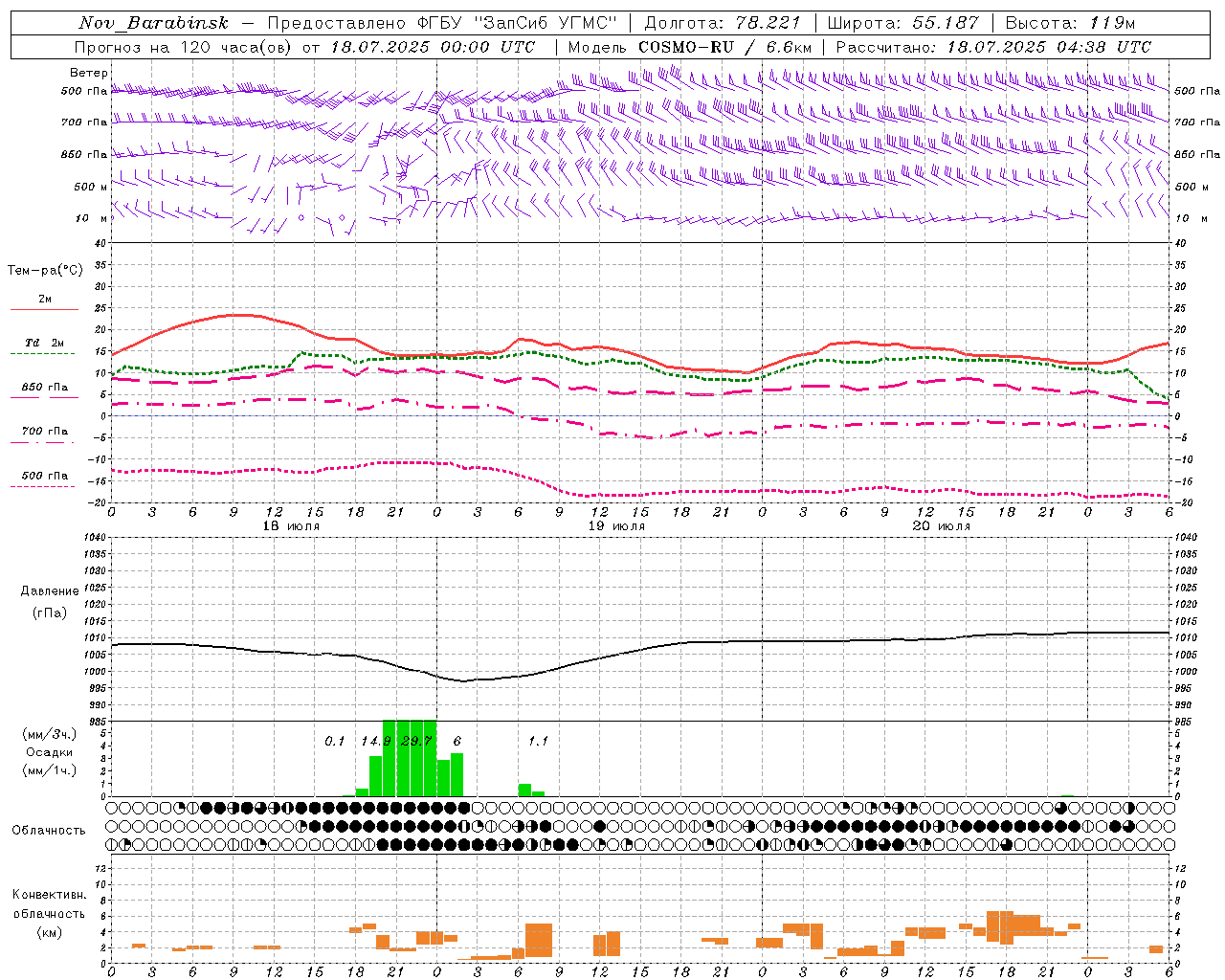
Task: Click the 'Ветер' wind panel label
Action: (89, 73)
